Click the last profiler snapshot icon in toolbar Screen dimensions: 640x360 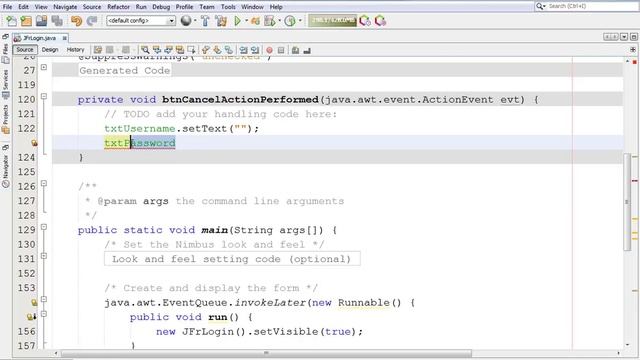tap(380, 21)
